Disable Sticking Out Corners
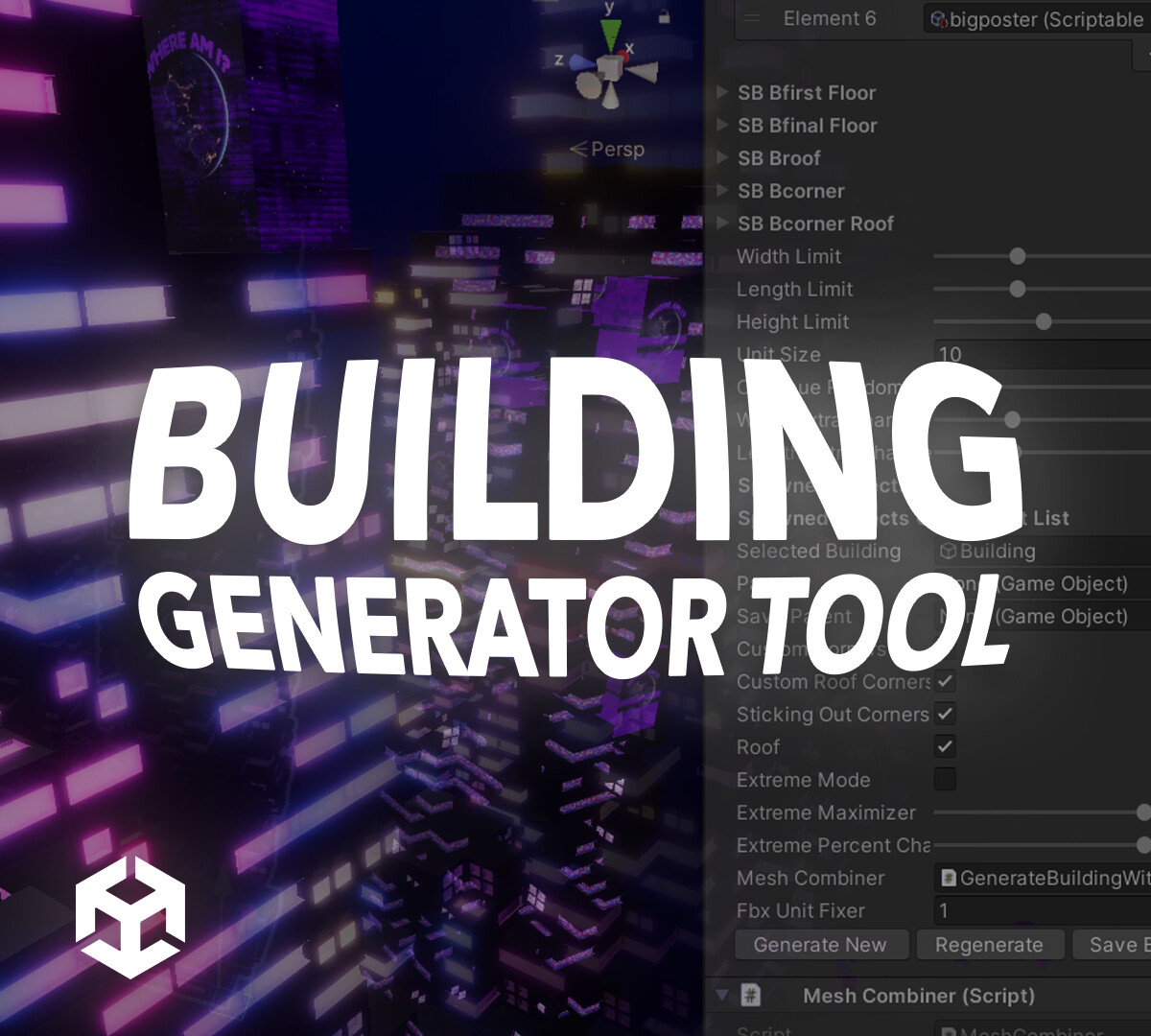 tap(943, 715)
